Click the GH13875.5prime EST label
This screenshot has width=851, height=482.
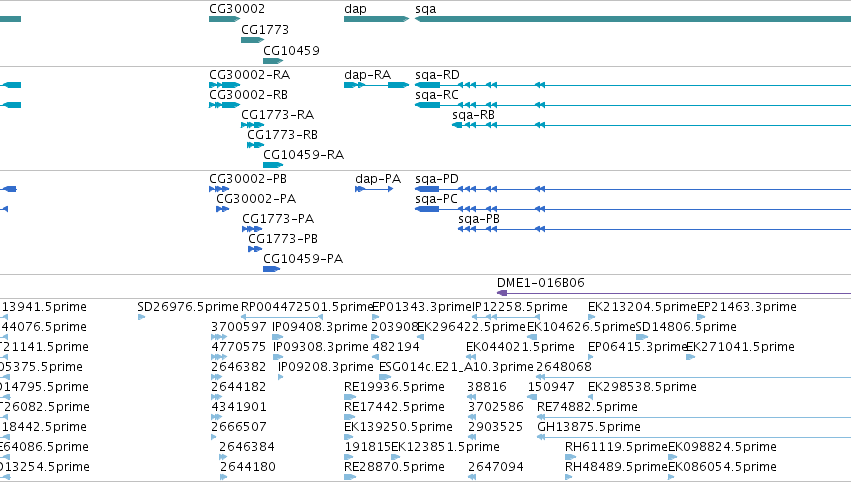pyautogui.click(x=589, y=427)
